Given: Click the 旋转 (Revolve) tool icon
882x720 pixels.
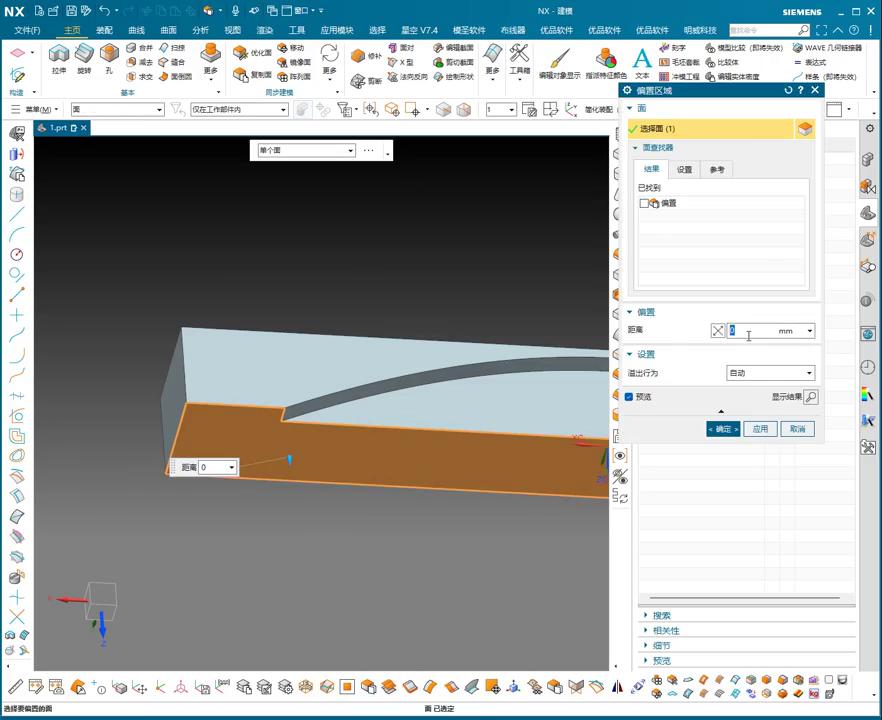Looking at the screenshot, I should coord(84,56).
